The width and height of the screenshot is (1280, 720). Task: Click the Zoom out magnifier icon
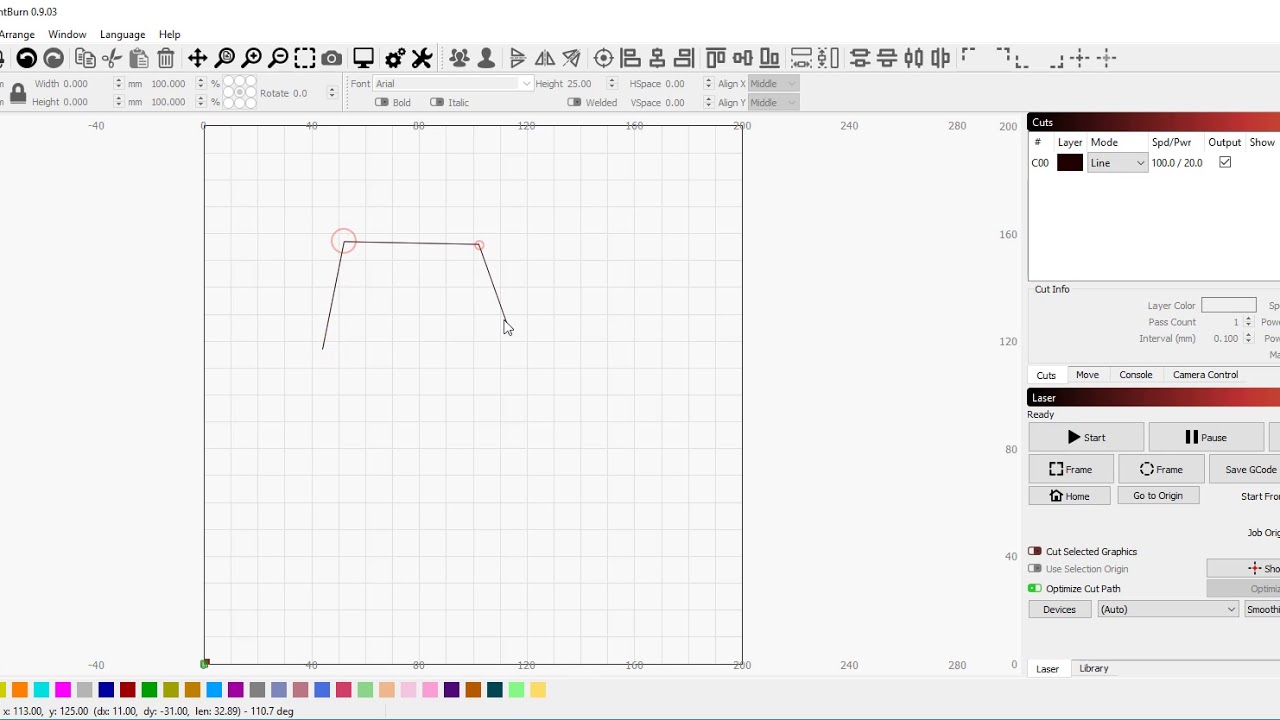(x=279, y=59)
